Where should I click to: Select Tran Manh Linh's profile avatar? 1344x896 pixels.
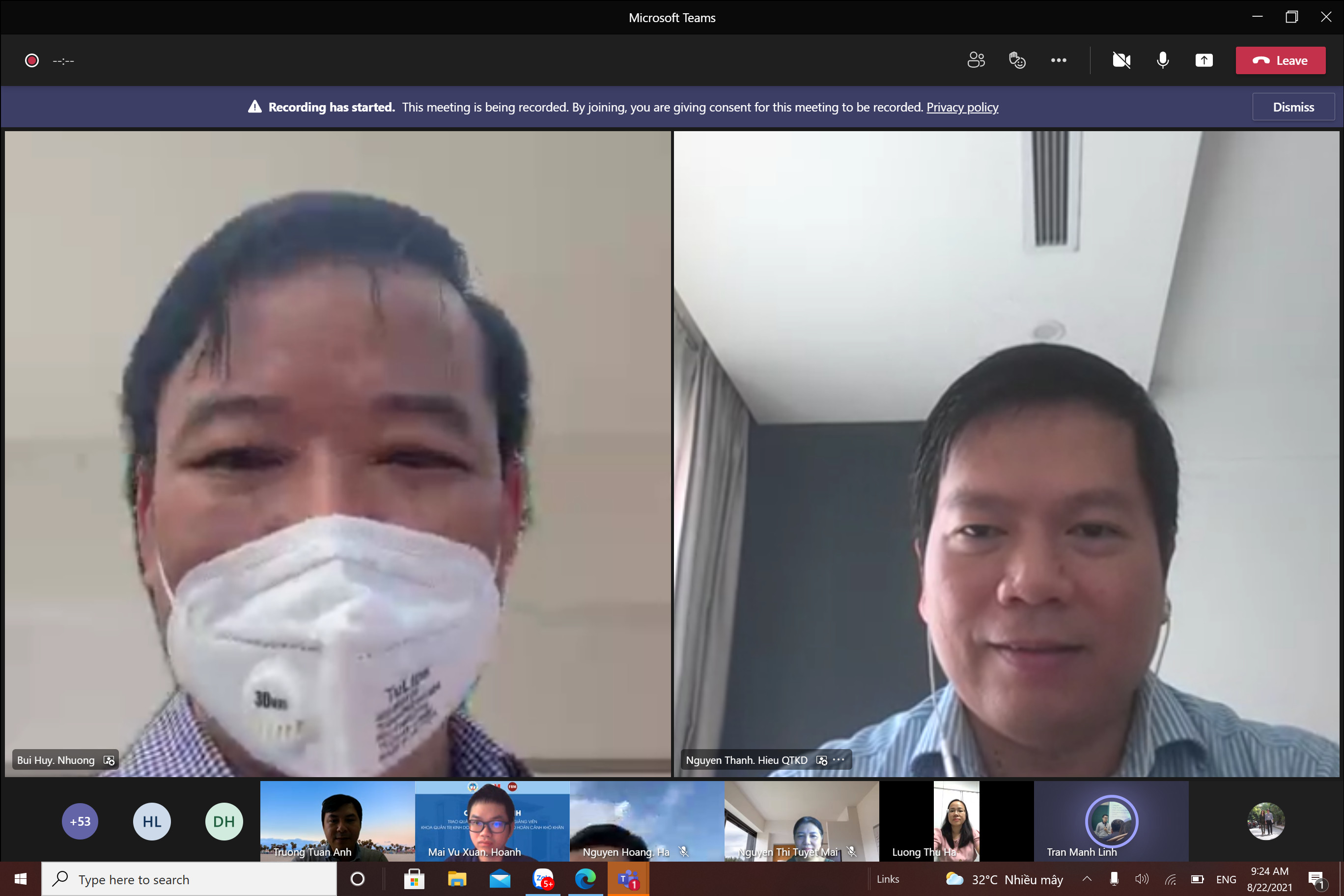point(1112,821)
